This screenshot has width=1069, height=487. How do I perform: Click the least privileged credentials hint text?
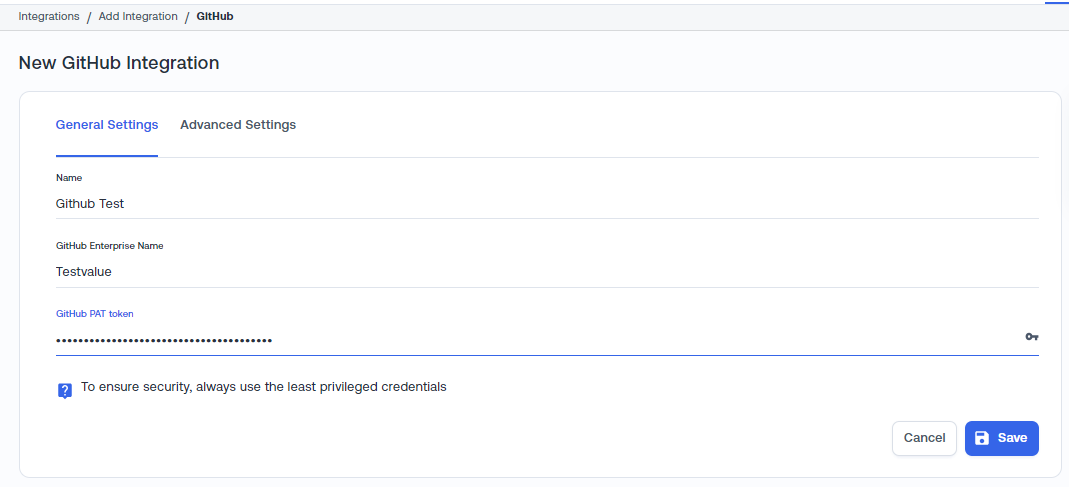coord(263,386)
